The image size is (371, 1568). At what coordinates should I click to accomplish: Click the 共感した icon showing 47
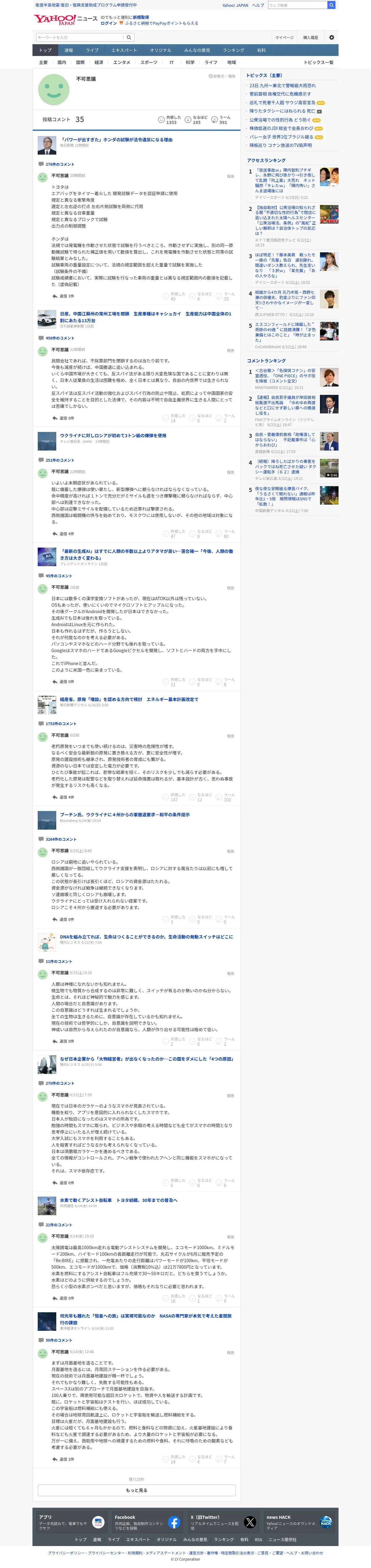pos(165,533)
